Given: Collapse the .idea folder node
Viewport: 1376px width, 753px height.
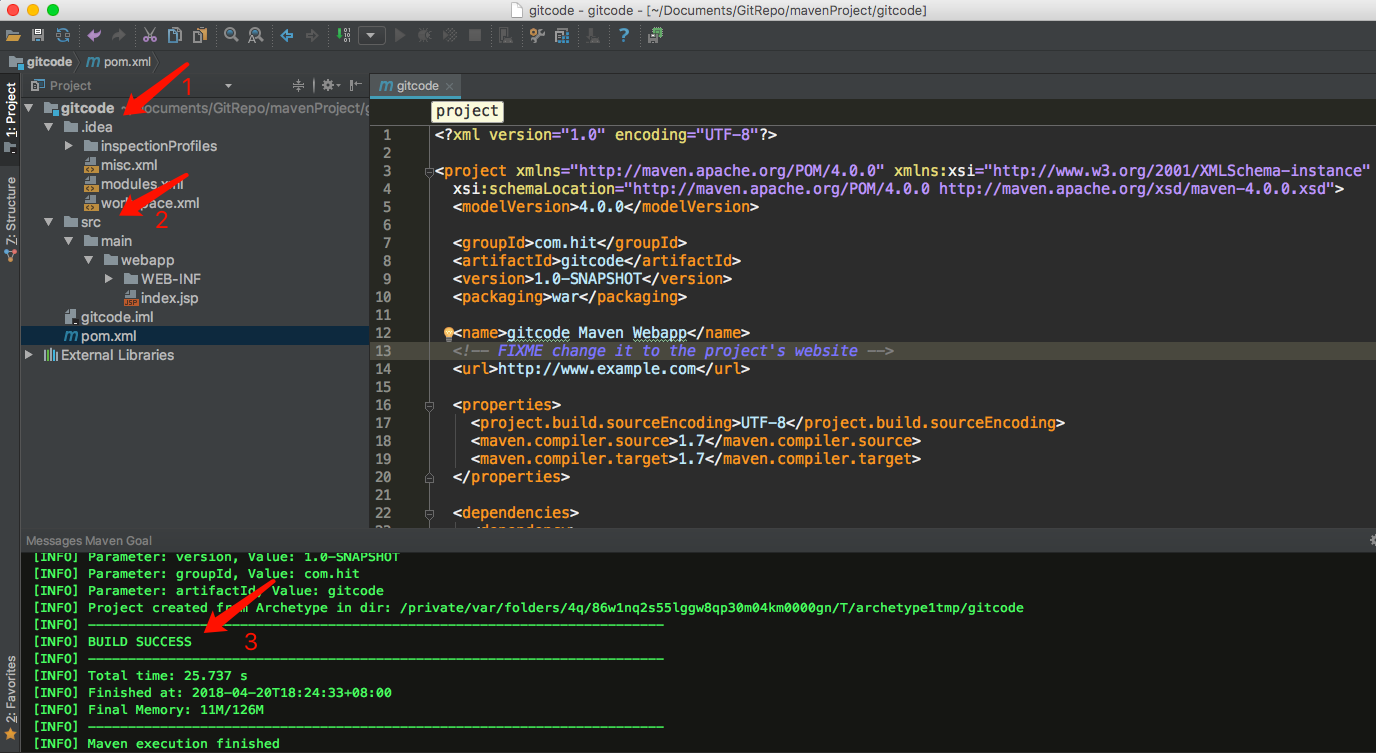Looking at the screenshot, I should [48, 127].
